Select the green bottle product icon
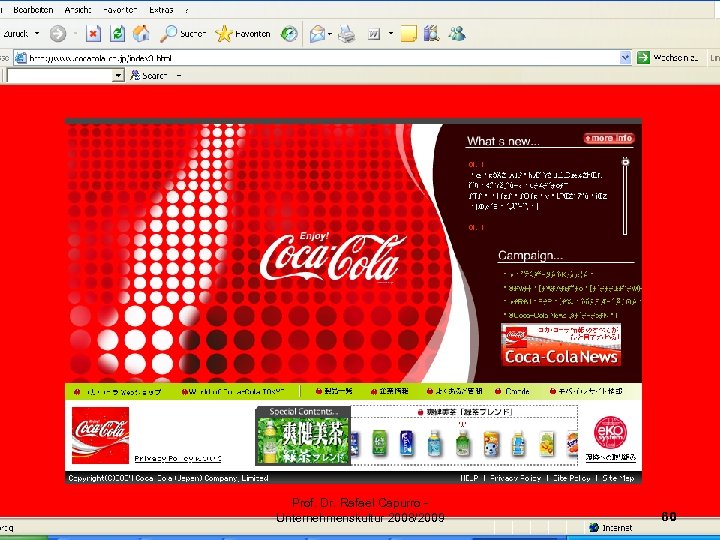 [463, 443]
